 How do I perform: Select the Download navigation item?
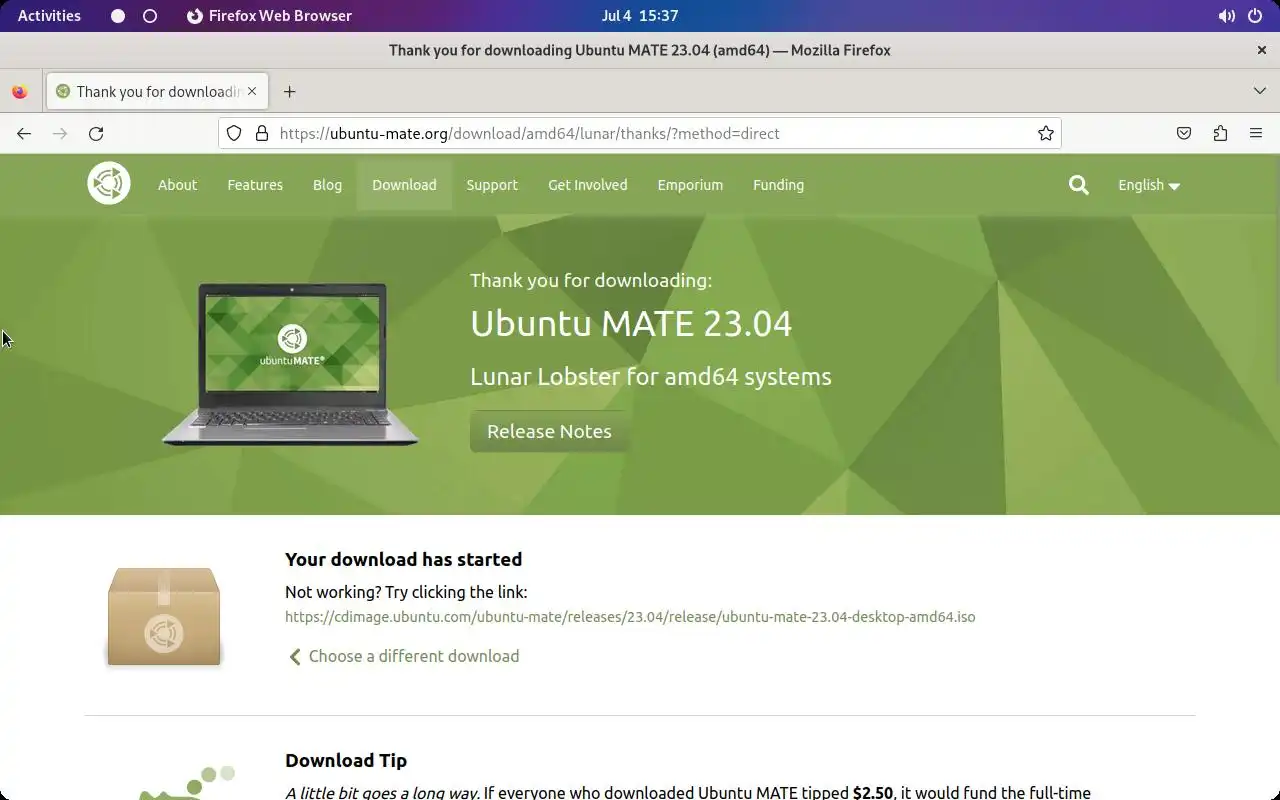[404, 185]
